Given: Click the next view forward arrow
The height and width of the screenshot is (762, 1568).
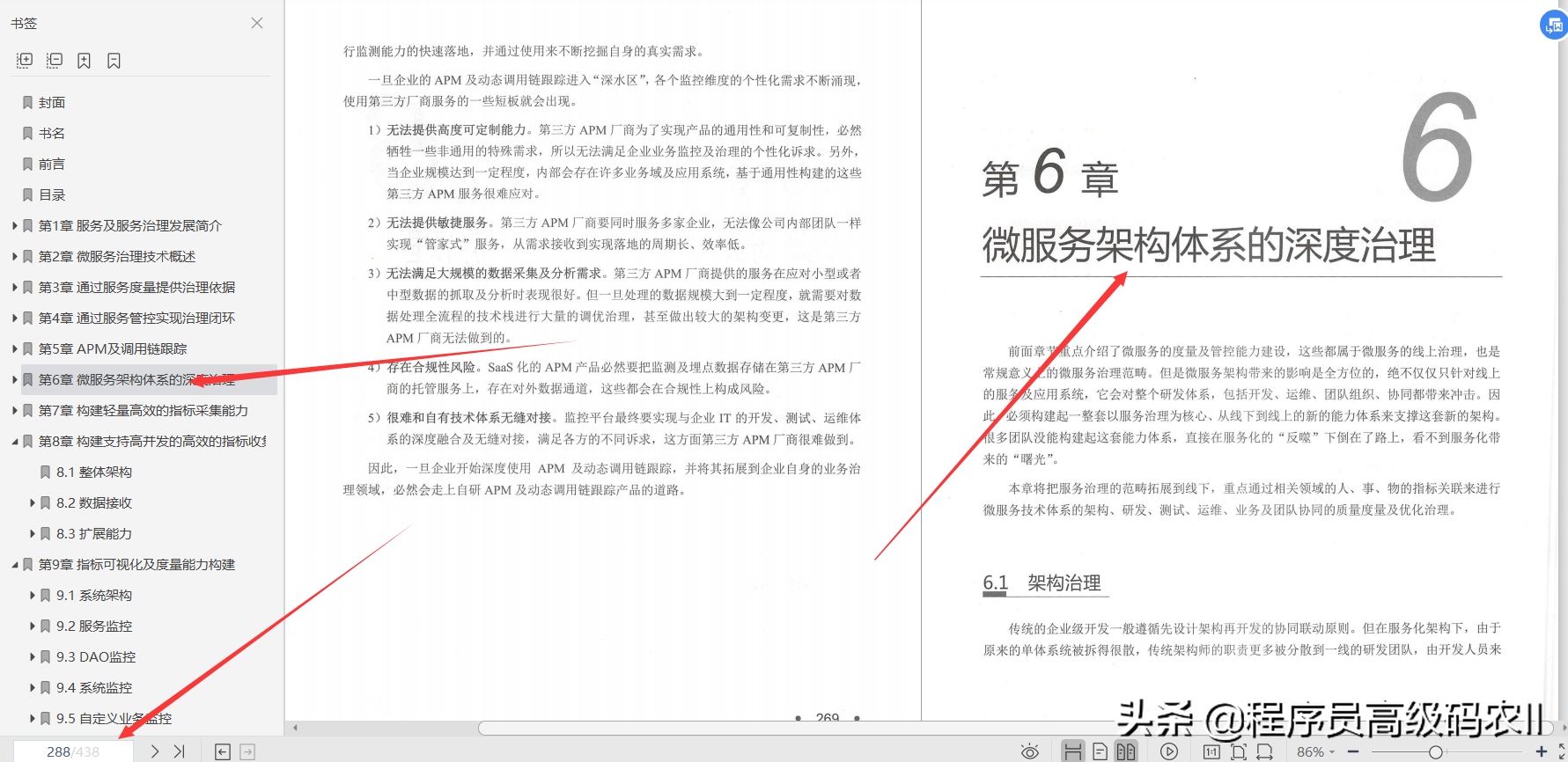Looking at the screenshot, I should pos(247,751).
